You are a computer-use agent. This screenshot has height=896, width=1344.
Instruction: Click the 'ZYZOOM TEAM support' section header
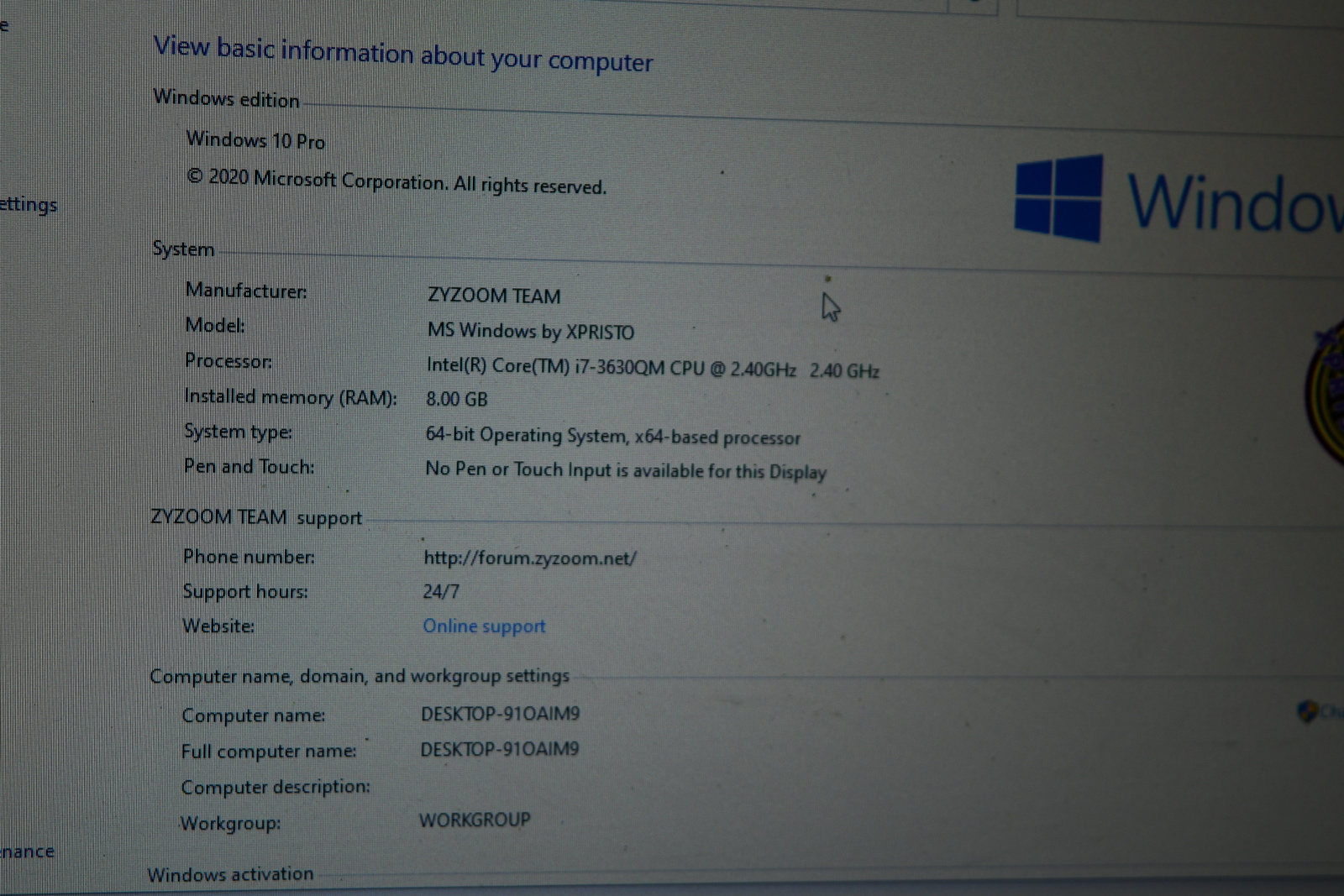point(256,517)
